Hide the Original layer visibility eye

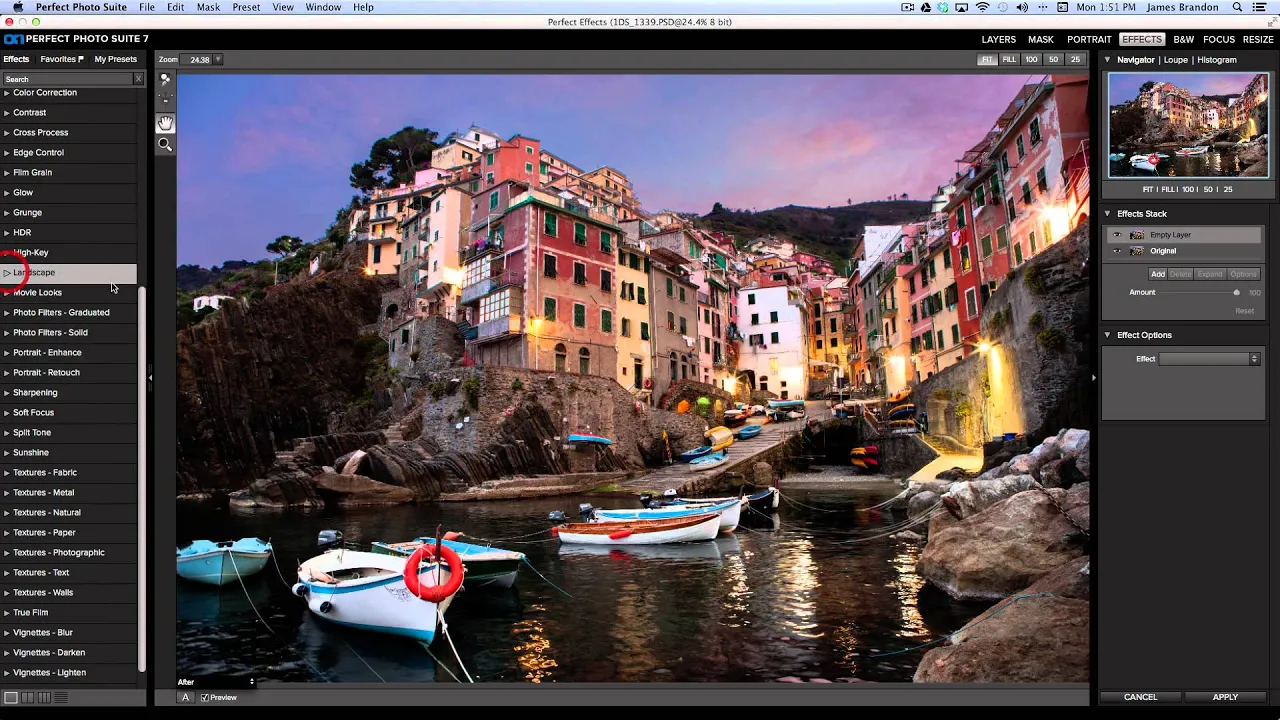point(1117,251)
